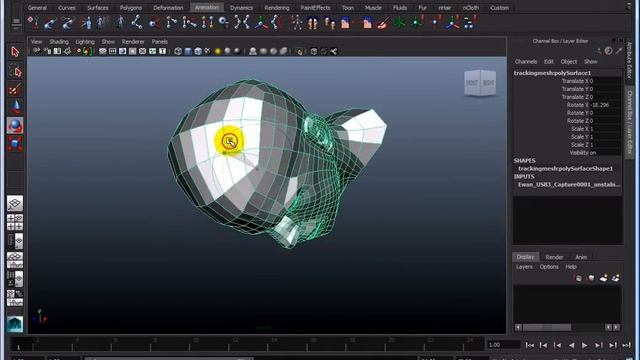Image resolution: width=640 pixels, height=360 pixels.
Task: Click the current time field 1.00
Action: pos(504,345)
